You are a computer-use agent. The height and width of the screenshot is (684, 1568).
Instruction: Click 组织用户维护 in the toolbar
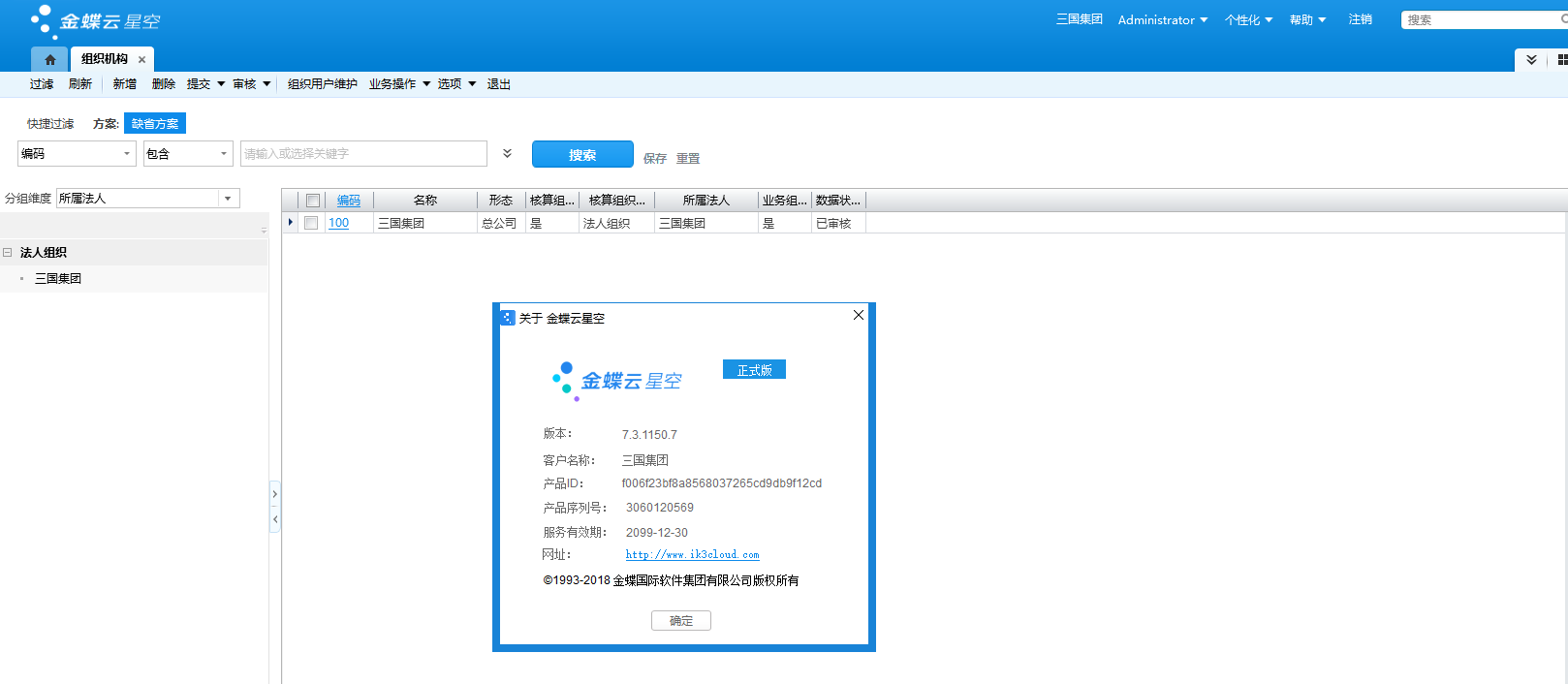[323, 84]
